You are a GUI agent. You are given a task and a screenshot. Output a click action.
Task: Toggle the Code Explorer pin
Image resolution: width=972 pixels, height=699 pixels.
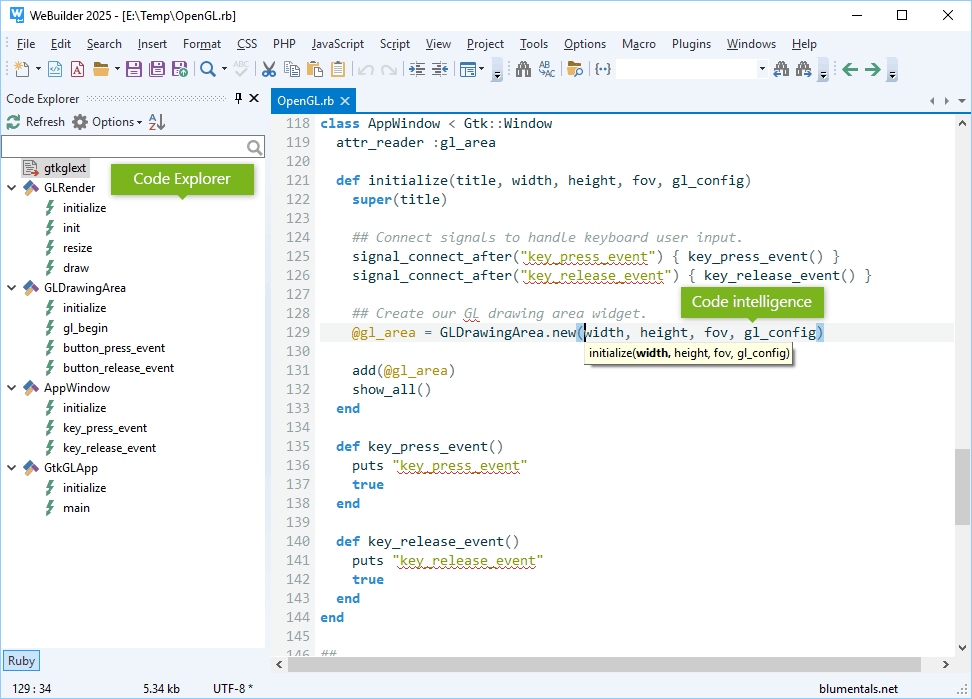[238, 98]
